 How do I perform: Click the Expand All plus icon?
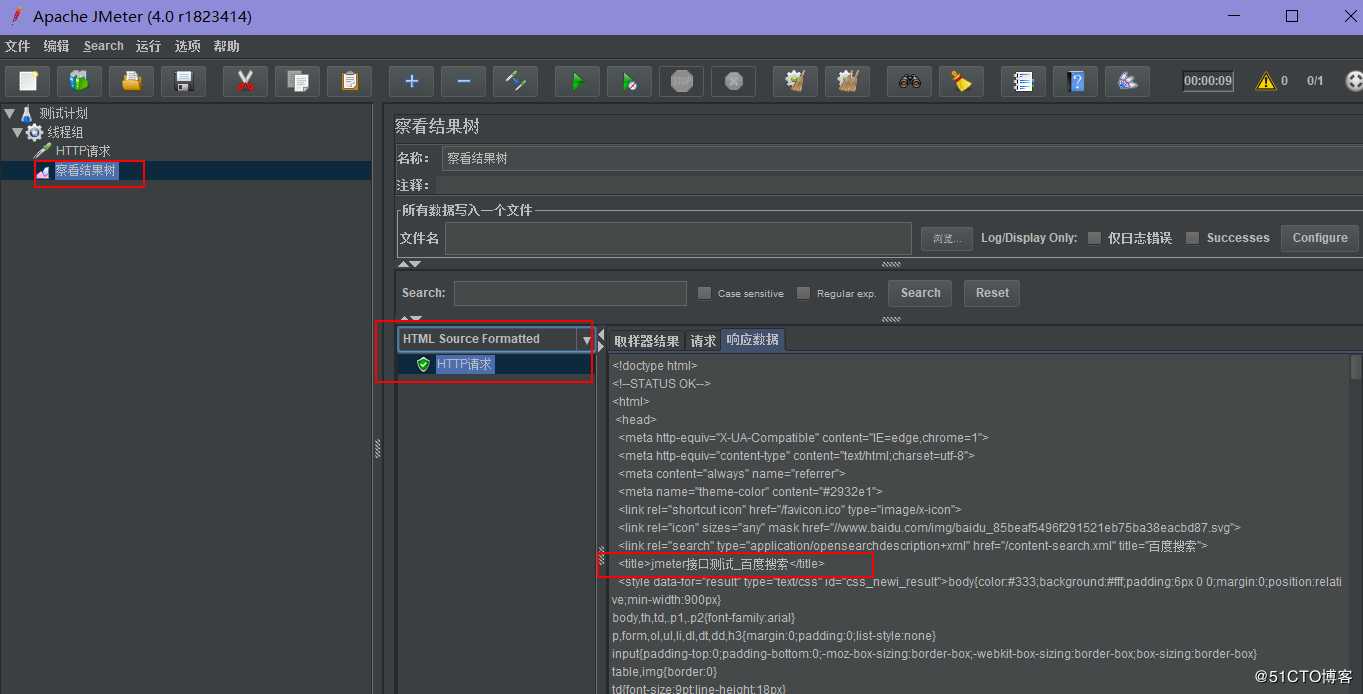point(411,81)
